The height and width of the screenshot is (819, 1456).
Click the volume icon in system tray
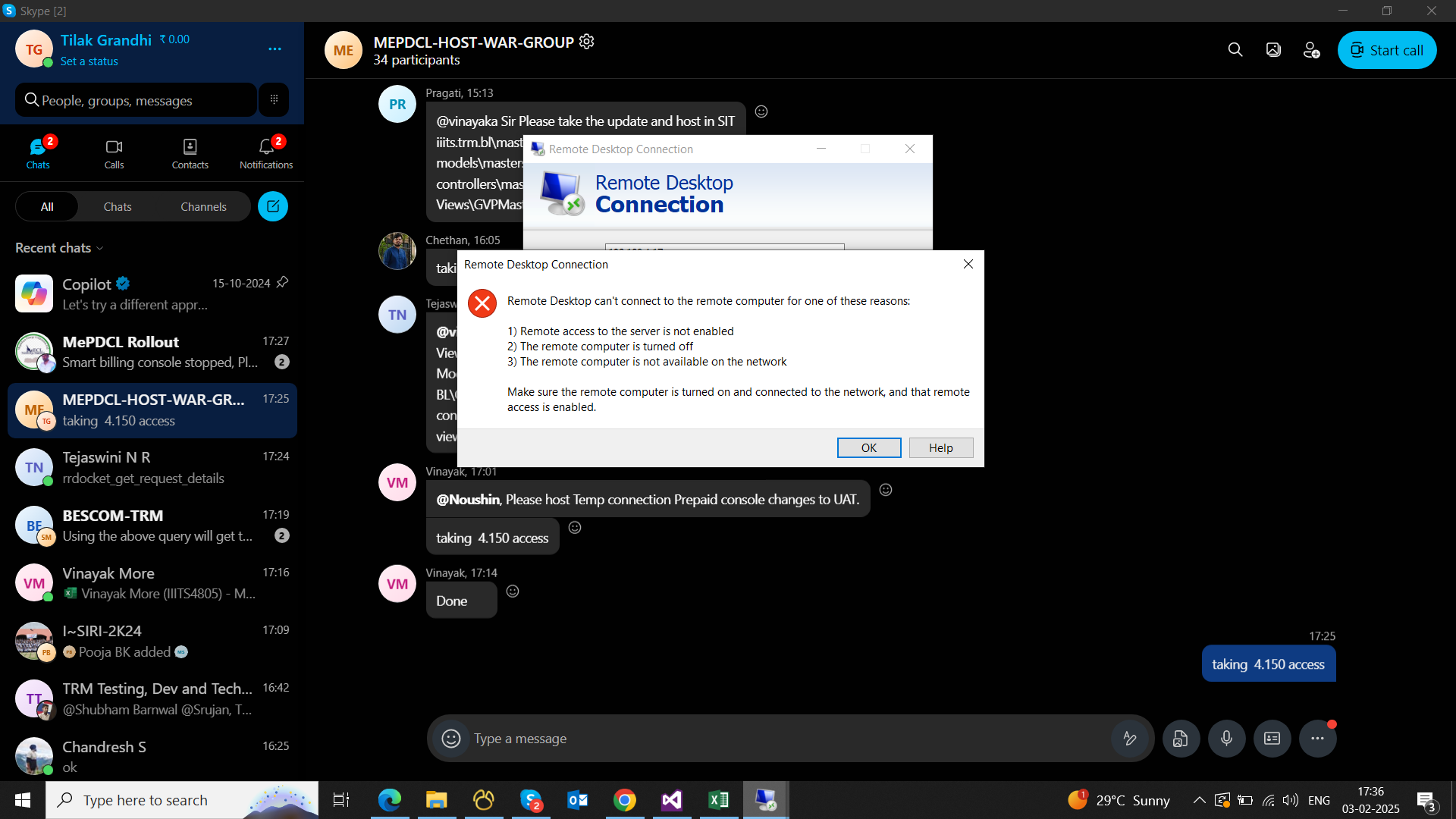click(x=1291, y=800)
